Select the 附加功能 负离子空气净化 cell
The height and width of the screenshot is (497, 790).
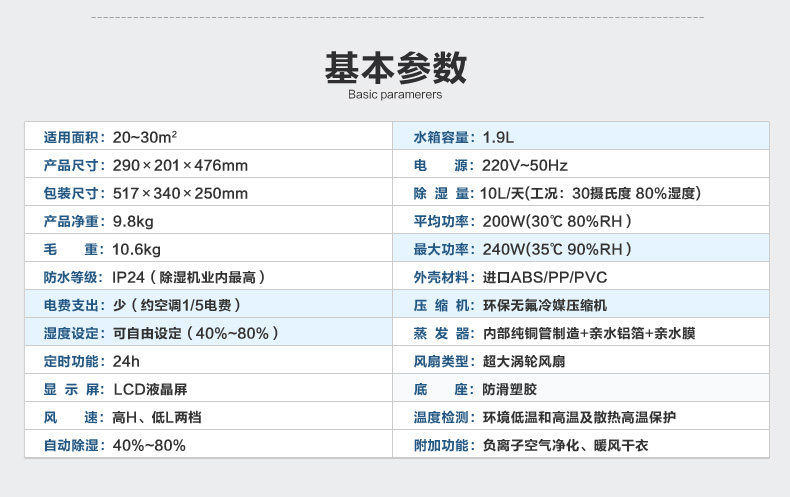[x=580, y=445]
